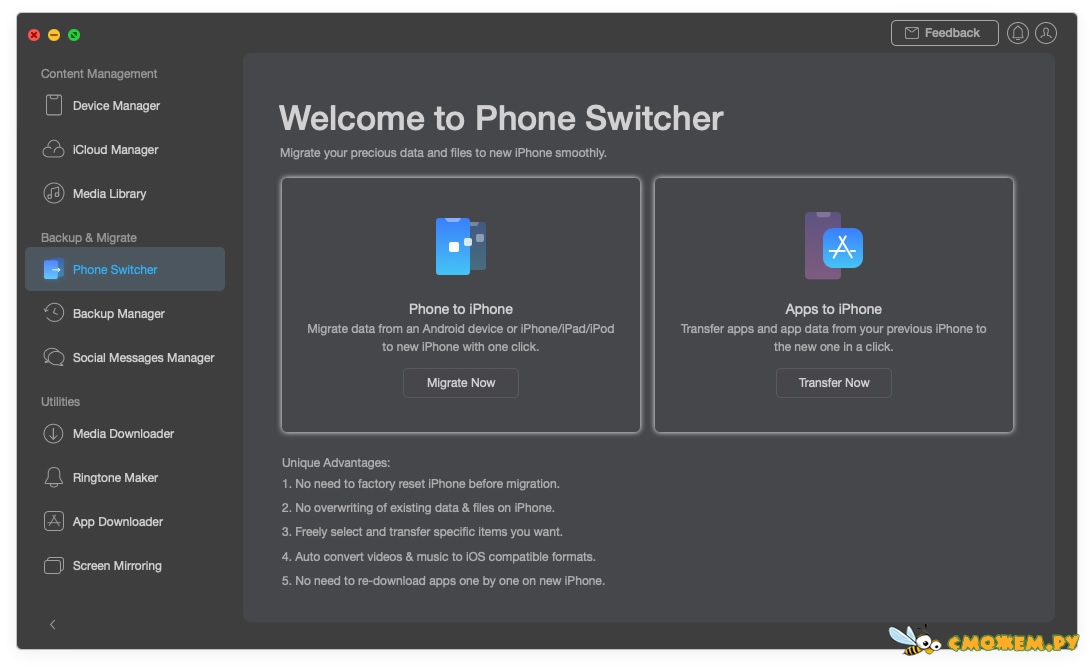Open notifications via the bell icon
Screen dimensions: 1090x667
pyautogui.click(x=1018, y=33)
